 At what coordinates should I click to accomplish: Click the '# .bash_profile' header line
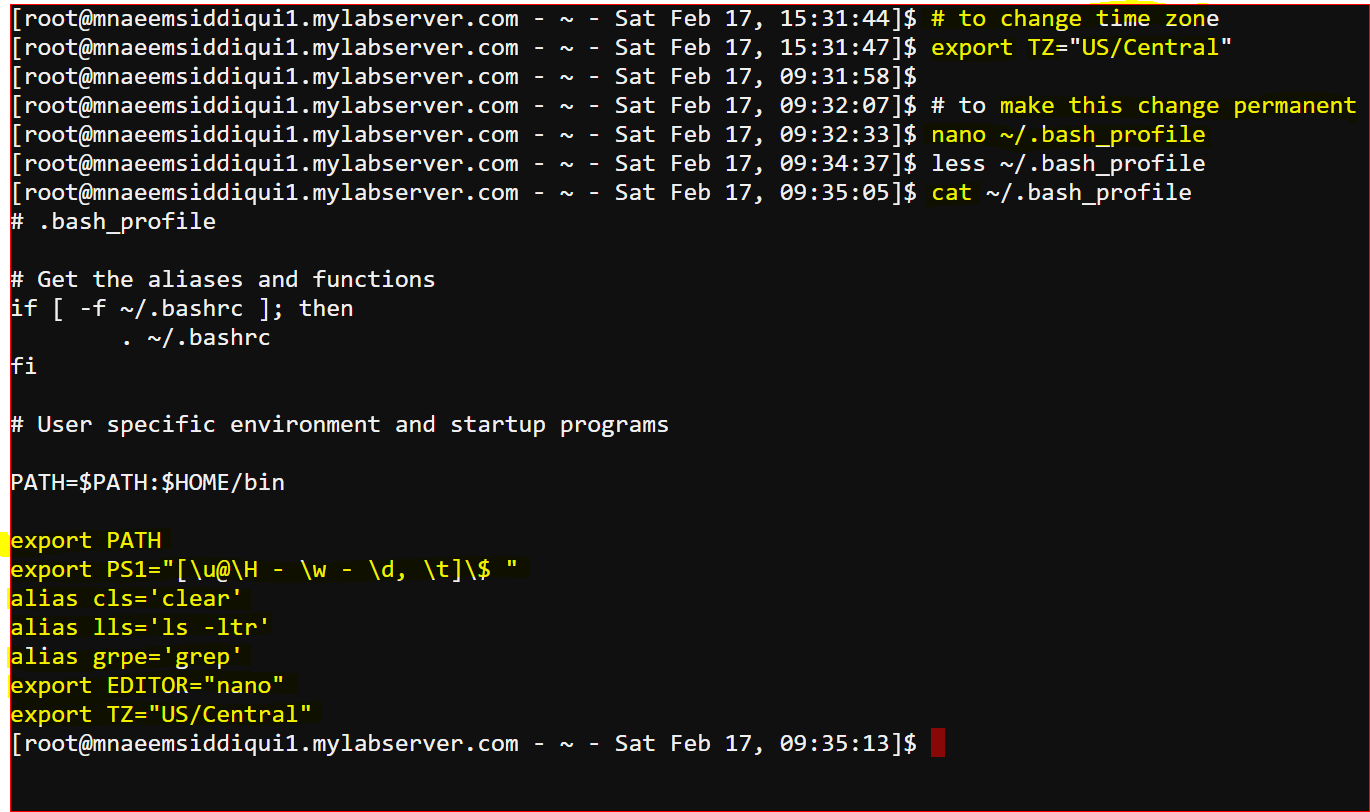113,221
